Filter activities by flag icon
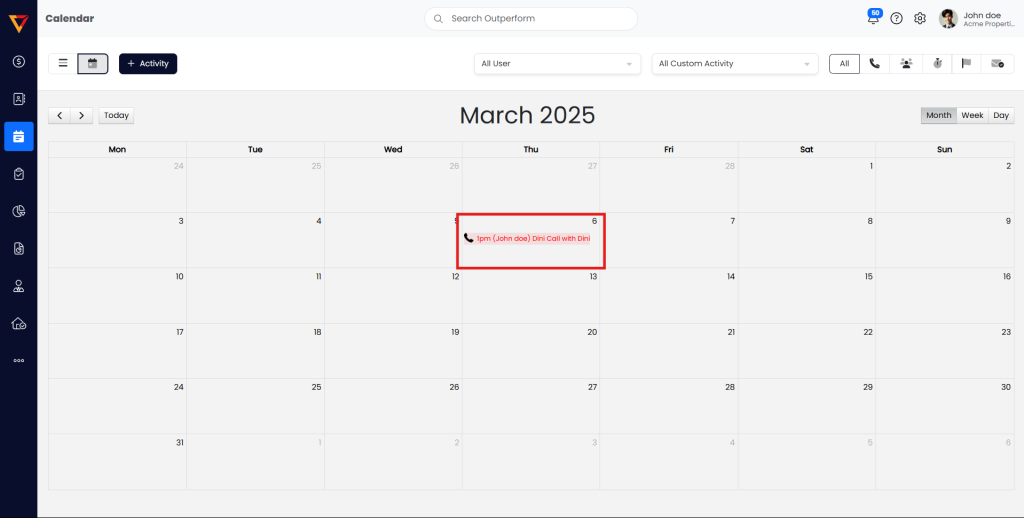Image resolution: width=1024 pixels, height=518 pixels. [966, 63]
